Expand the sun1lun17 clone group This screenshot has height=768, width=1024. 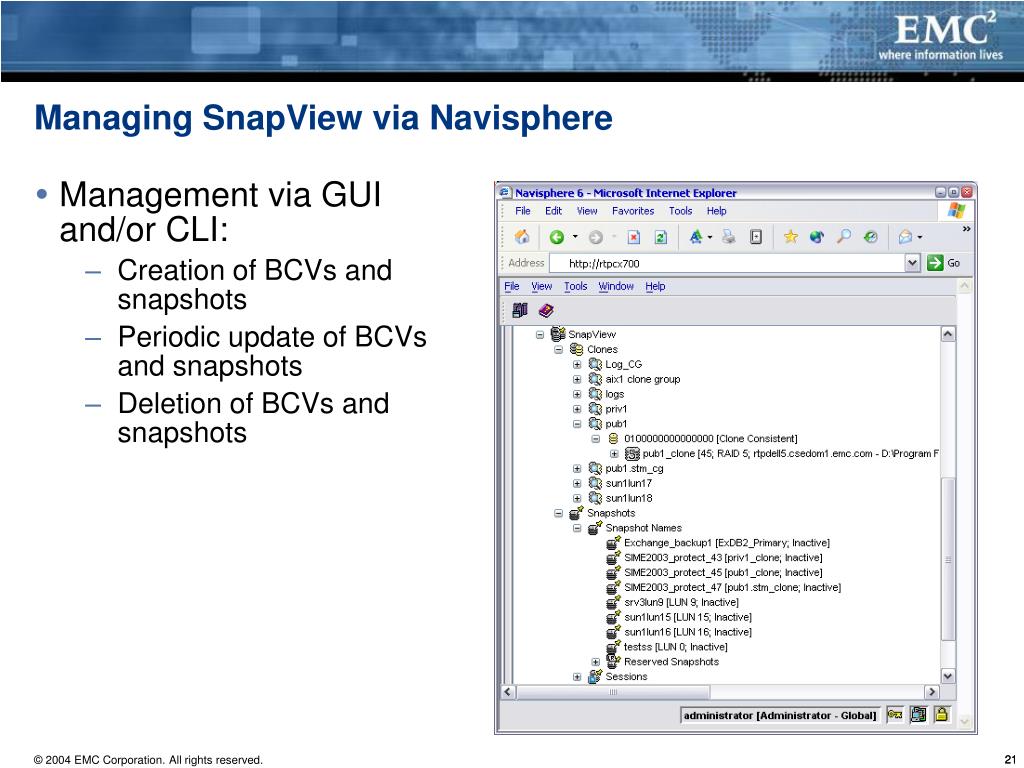click(577, 483)
